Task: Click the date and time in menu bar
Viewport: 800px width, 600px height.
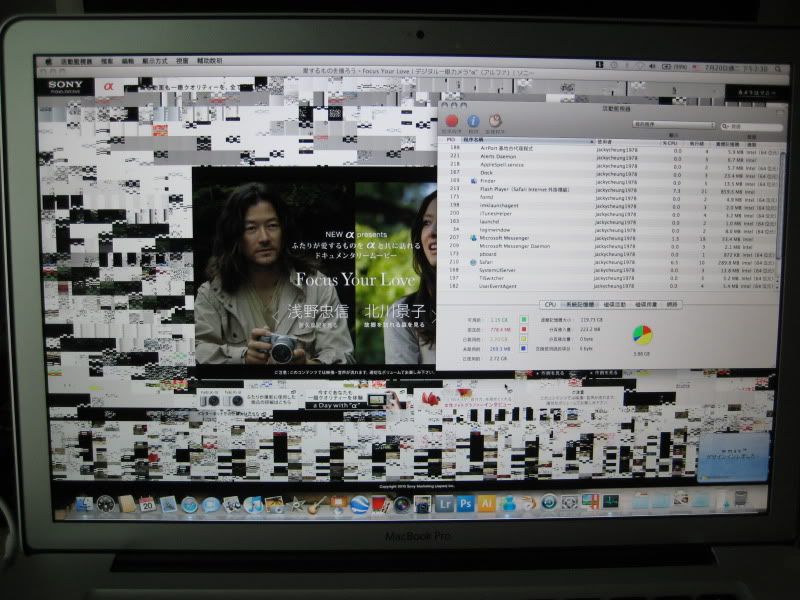Action: tap(736, 68)
